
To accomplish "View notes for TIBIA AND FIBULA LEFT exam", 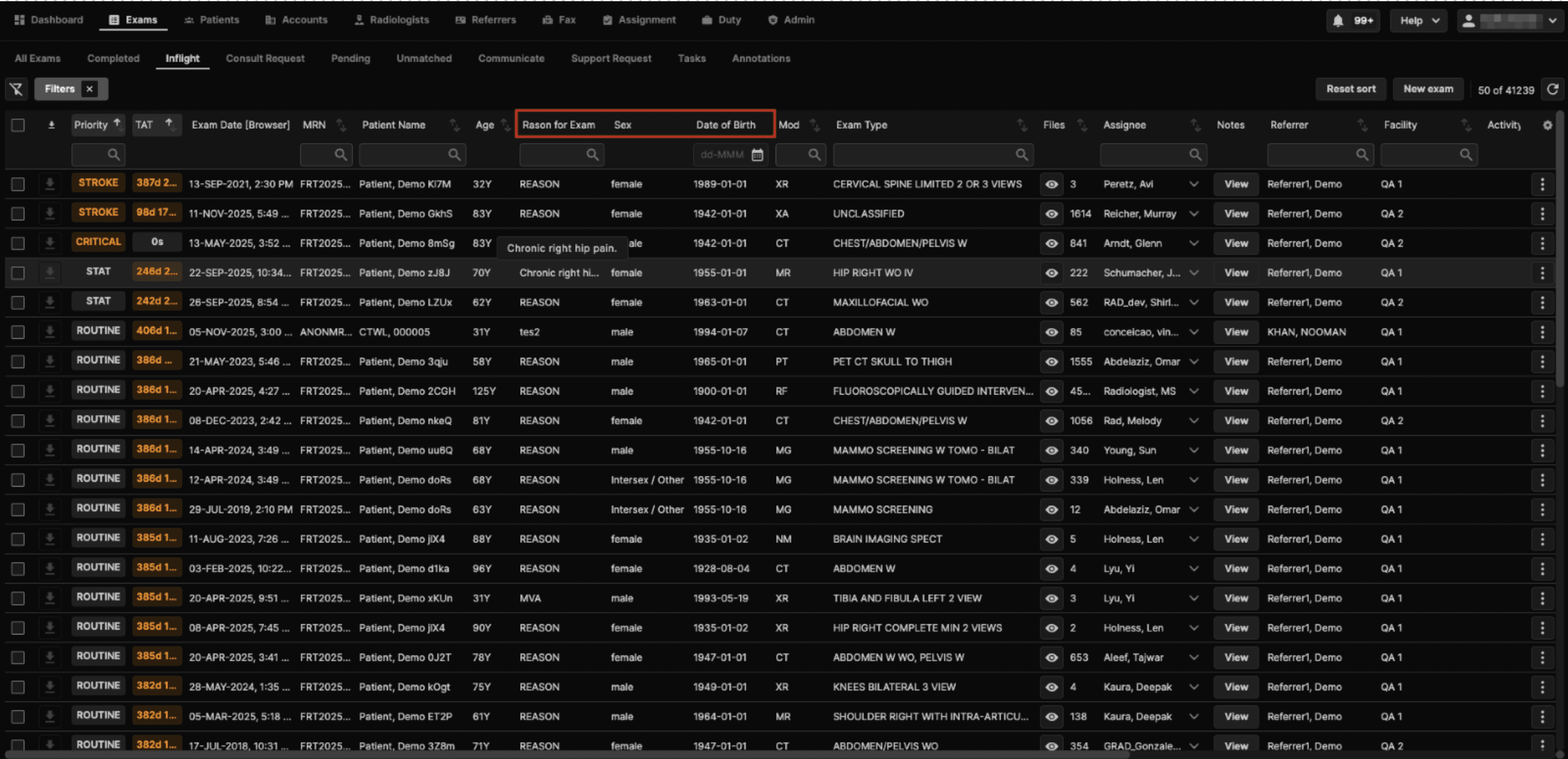I will (1236, 599).
